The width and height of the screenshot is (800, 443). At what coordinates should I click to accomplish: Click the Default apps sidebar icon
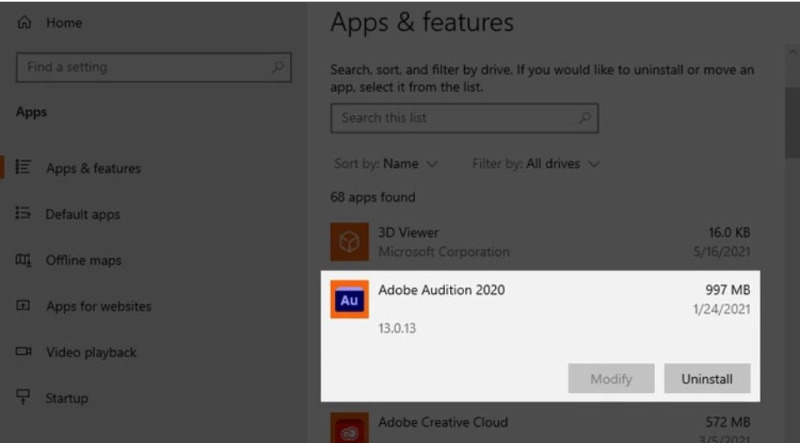[24, 214]
